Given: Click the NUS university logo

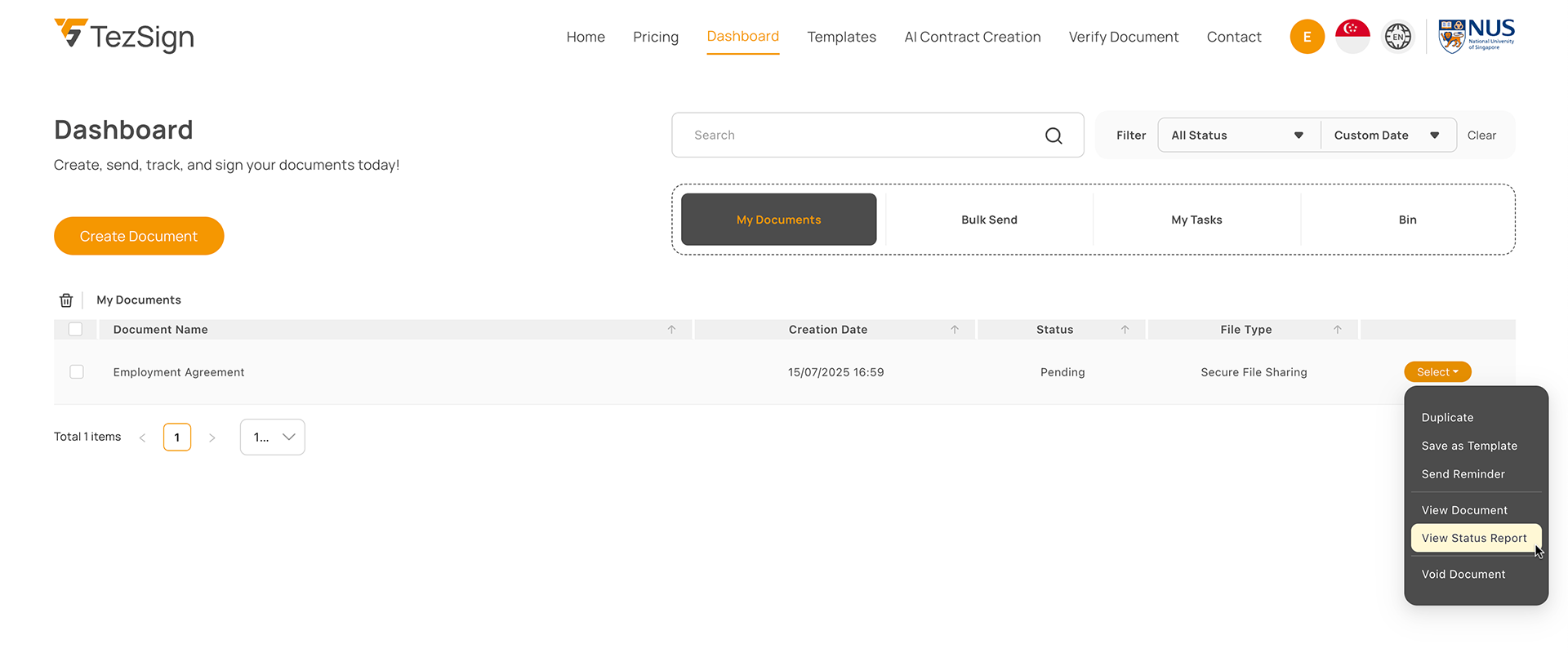Looking at the screenshot, I should 1476,37.
